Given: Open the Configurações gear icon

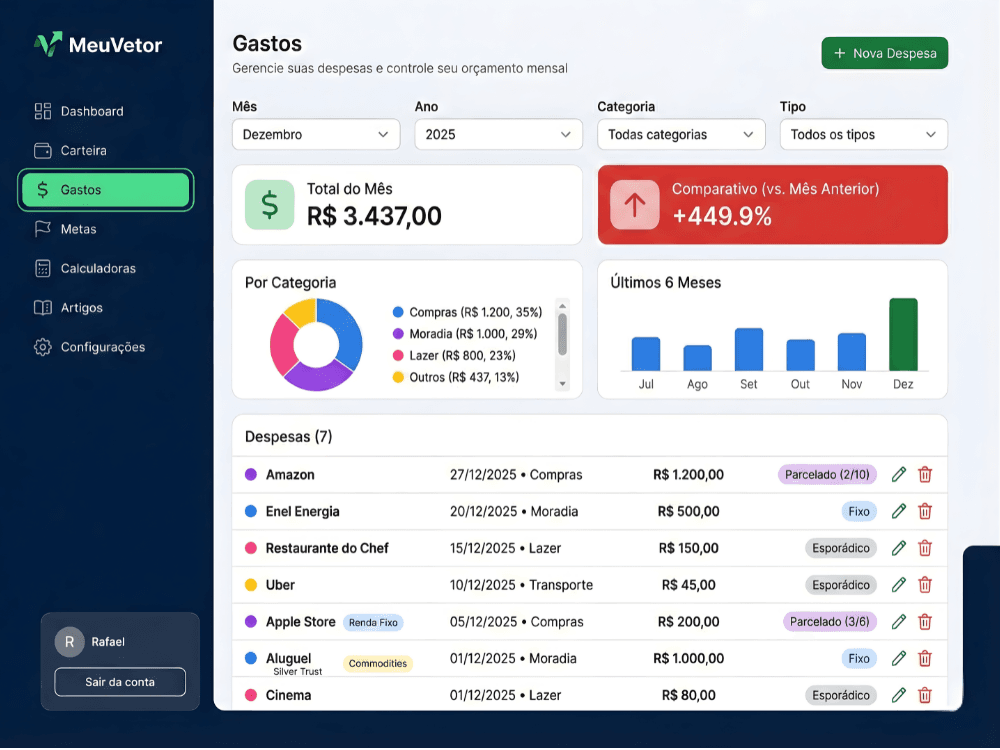Looking at the screenshot, I should click(x=43, y=346).
